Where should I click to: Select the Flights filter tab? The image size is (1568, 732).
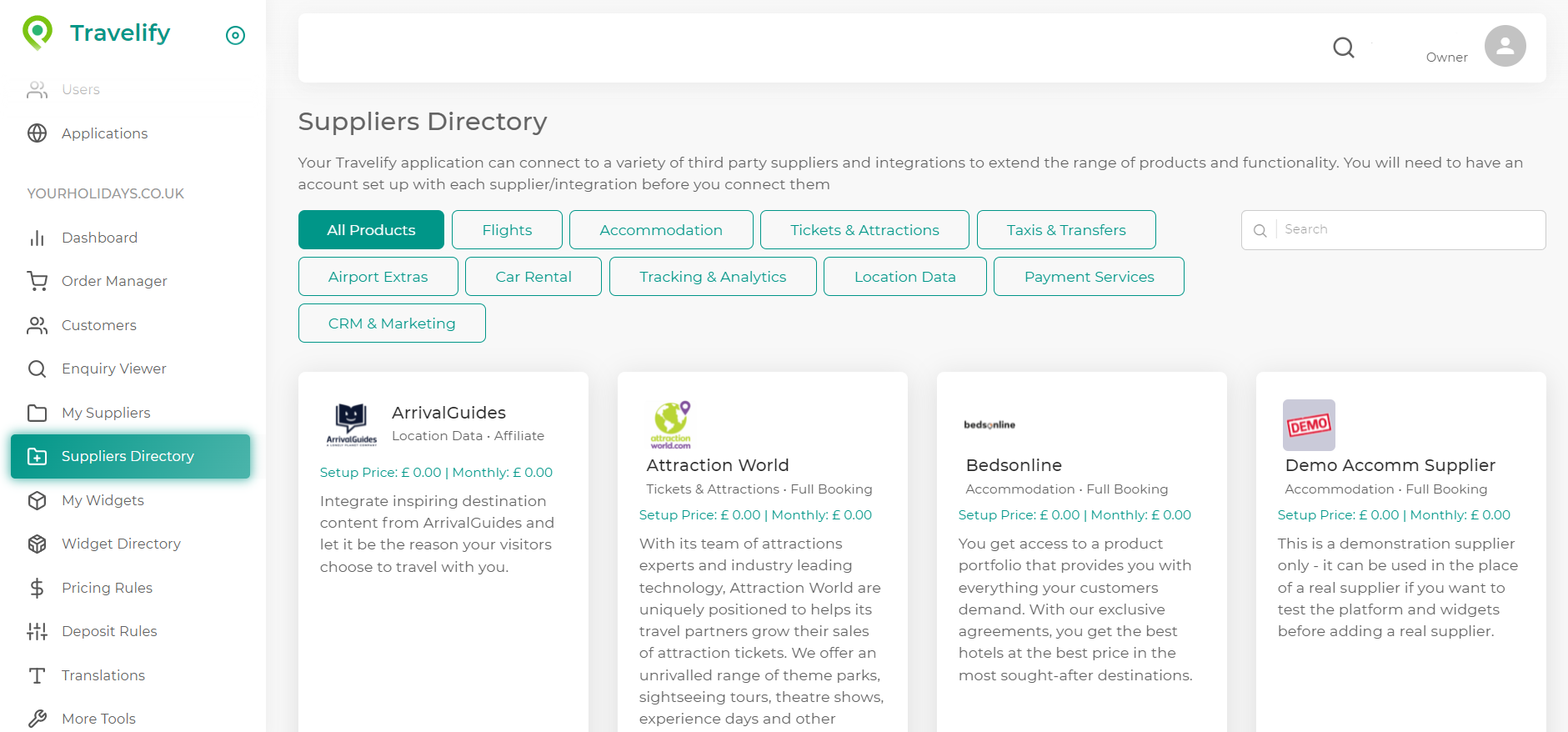click(507, 229)
